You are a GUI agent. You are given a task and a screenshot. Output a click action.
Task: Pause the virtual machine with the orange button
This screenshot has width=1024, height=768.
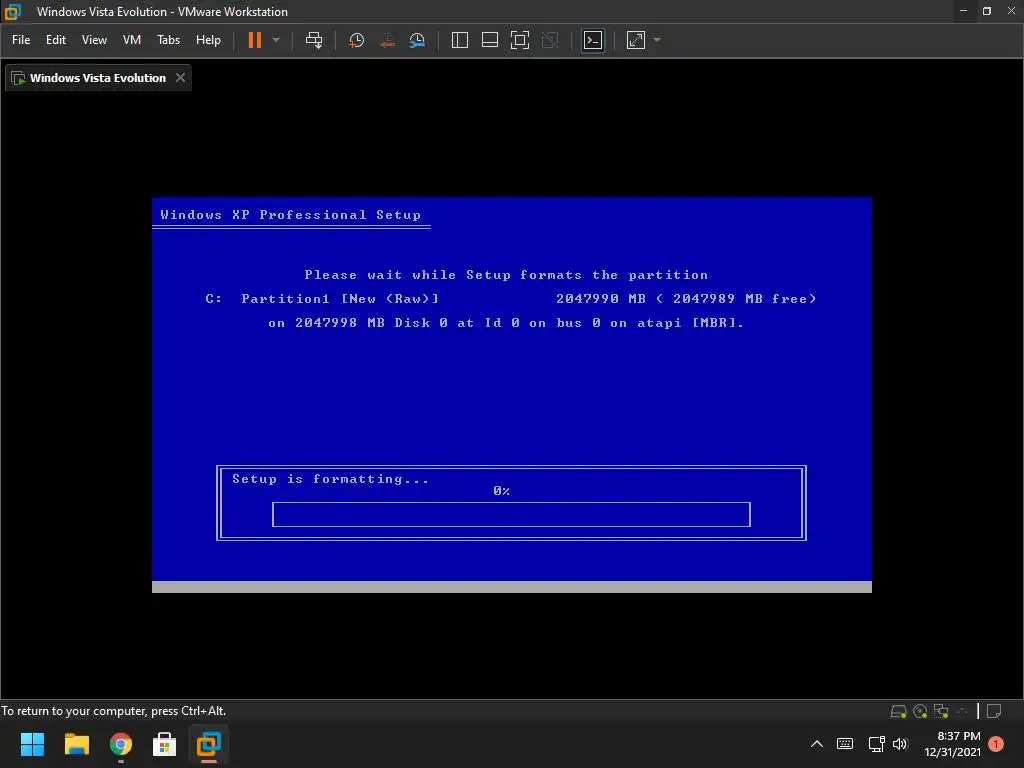(x=255, y=40)
